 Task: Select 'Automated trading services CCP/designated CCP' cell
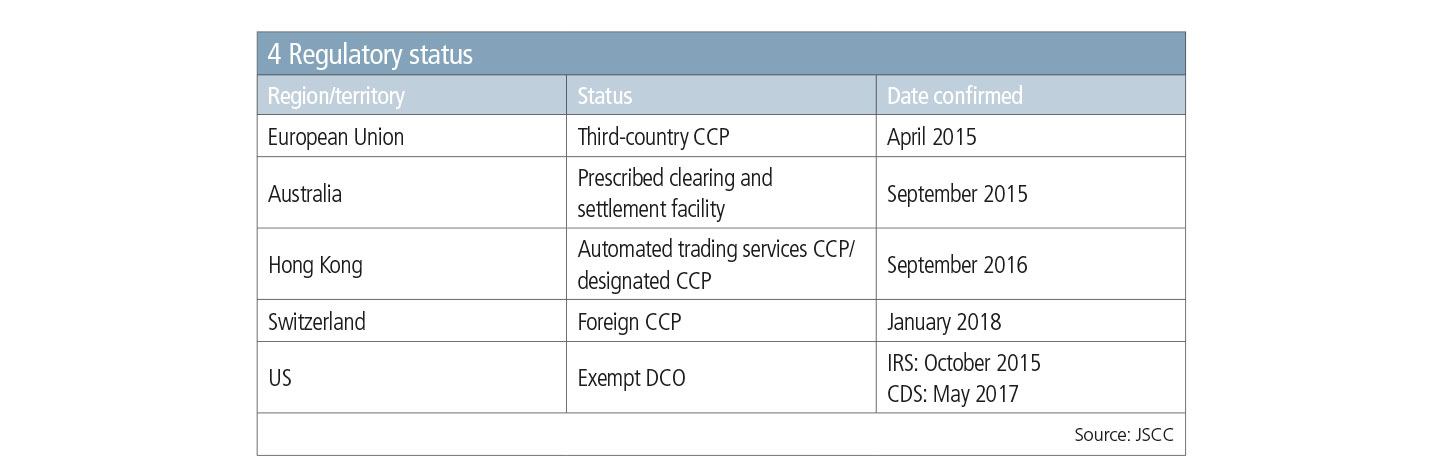pos(716,265)
